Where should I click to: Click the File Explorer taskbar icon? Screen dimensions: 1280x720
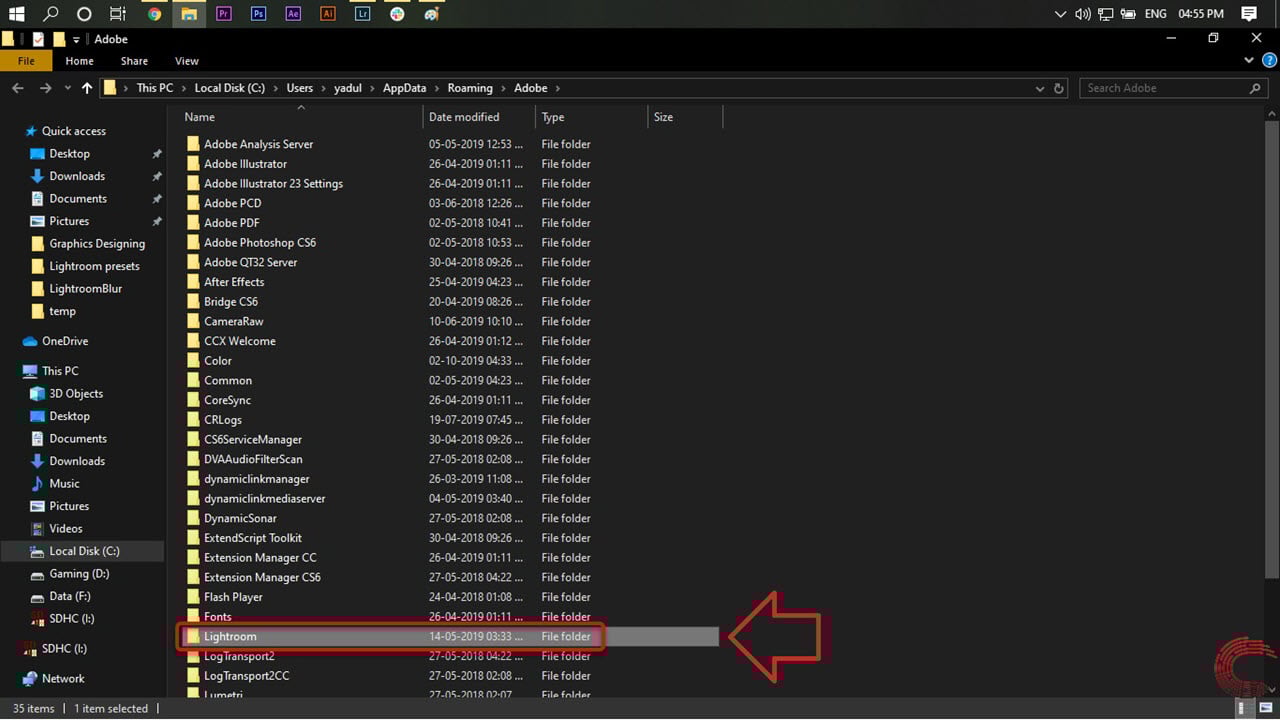(188, 14)
